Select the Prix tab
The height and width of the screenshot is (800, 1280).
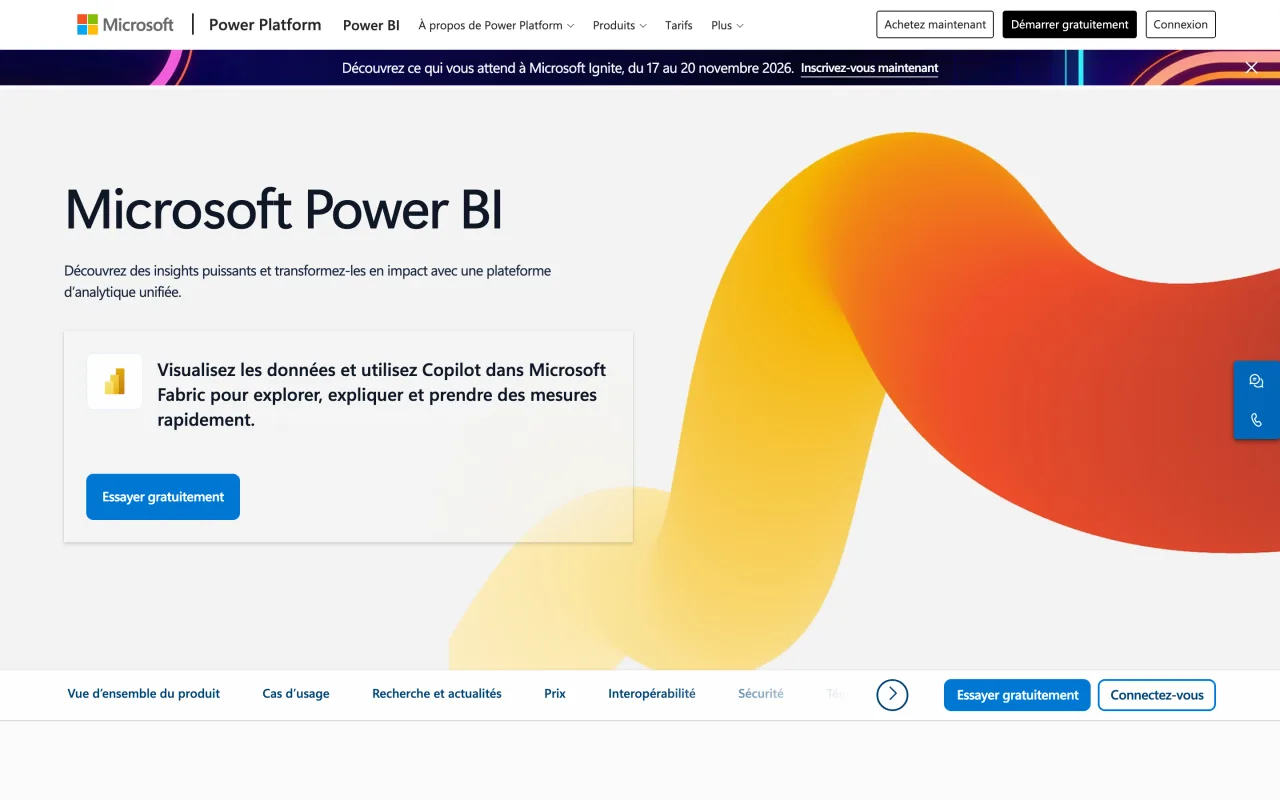tap(555, 693)
